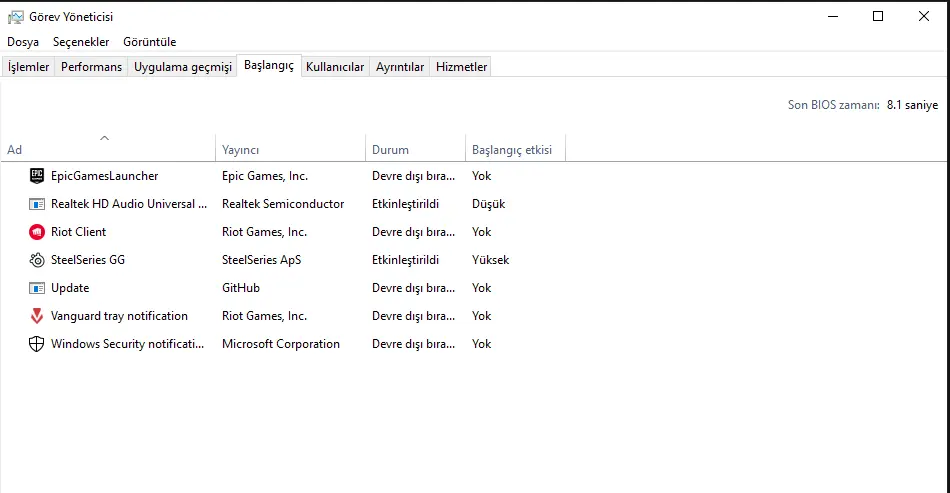Click the Yüksek startup impact value
Viewport: 950px width, 493px height.
coord(491,260)
